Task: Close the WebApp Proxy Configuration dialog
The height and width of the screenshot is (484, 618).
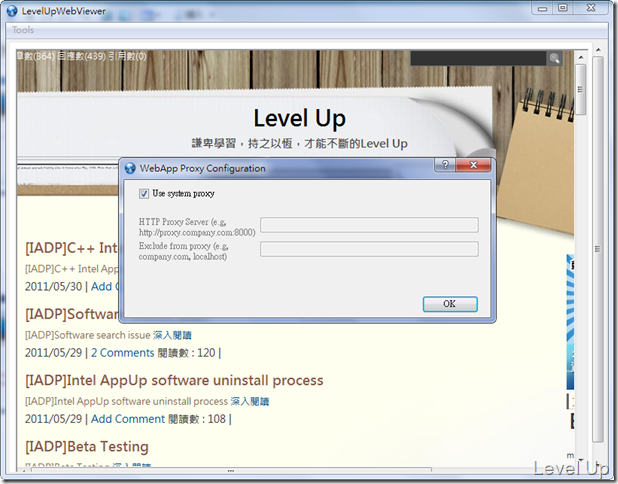Action: pos(473,165)
